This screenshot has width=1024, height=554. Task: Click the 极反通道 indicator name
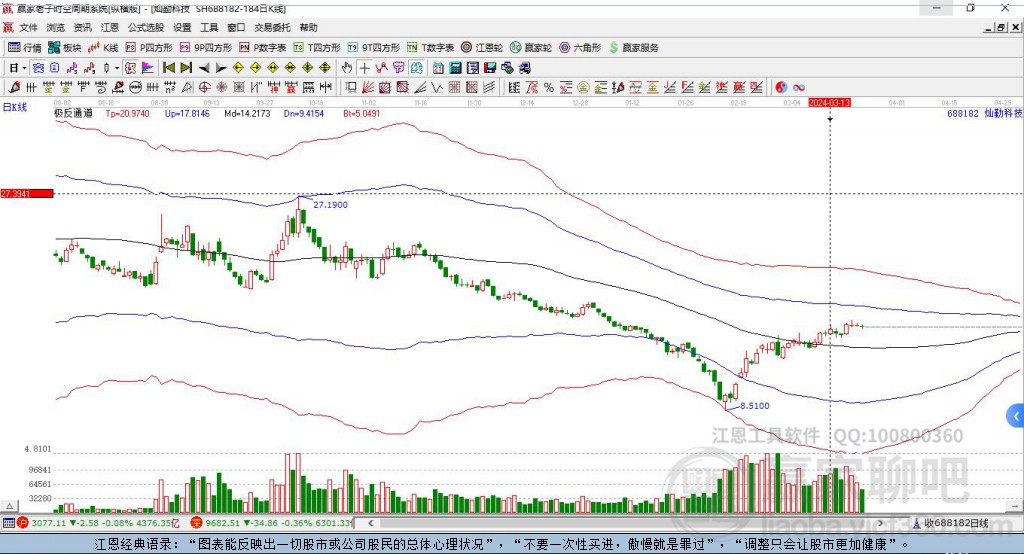click(x=73, y=113)
